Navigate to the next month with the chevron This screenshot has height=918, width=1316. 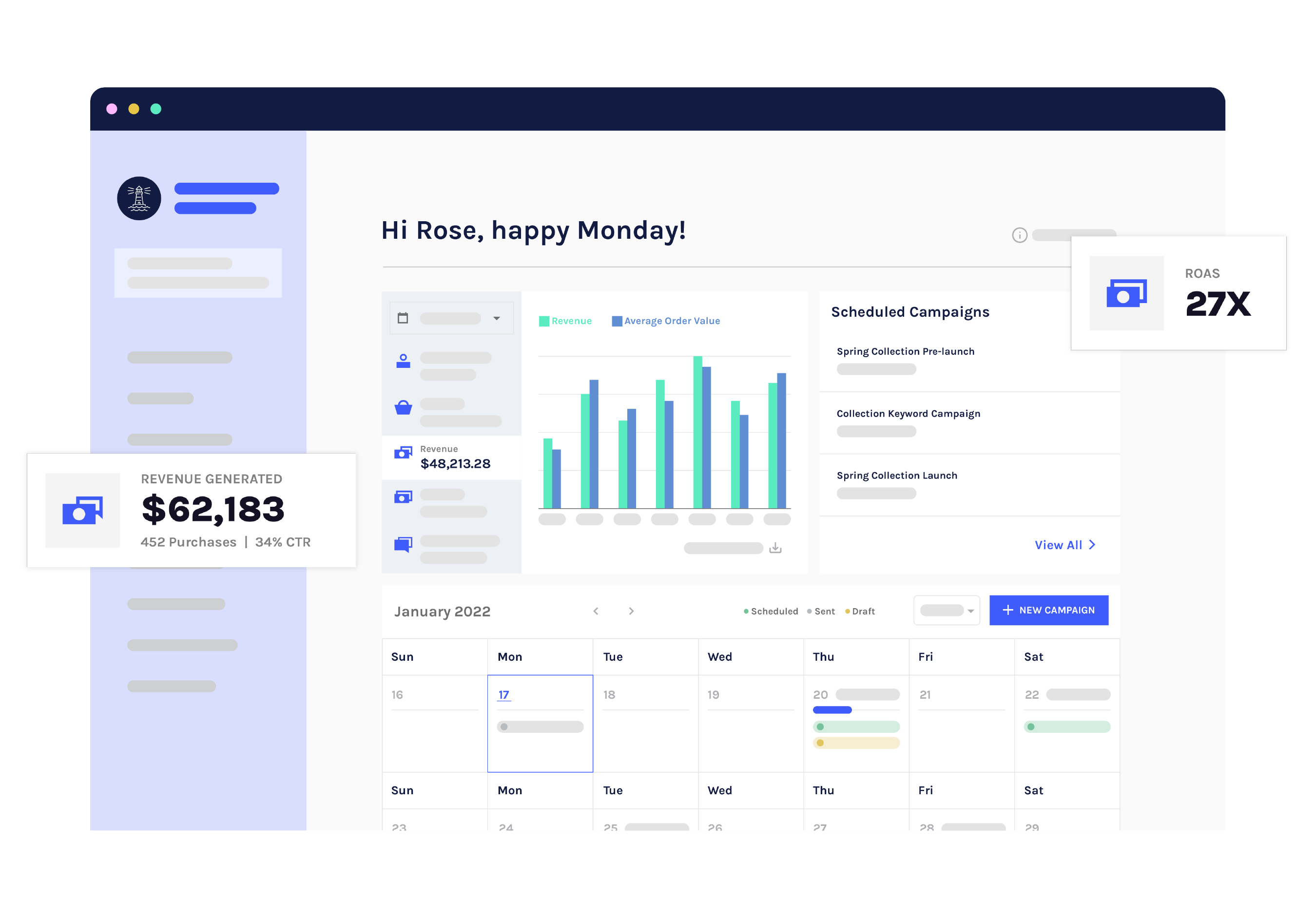coord(631,611)
